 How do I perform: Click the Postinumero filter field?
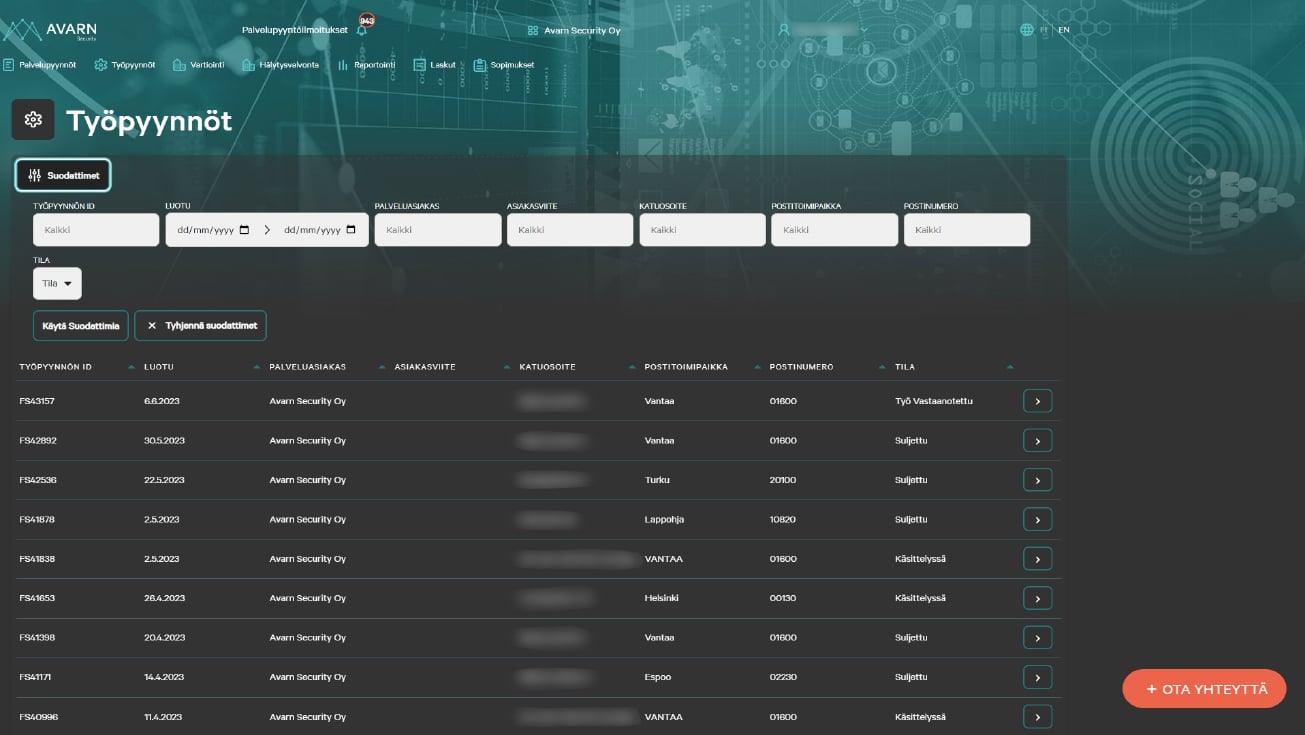tap(967, 230)
